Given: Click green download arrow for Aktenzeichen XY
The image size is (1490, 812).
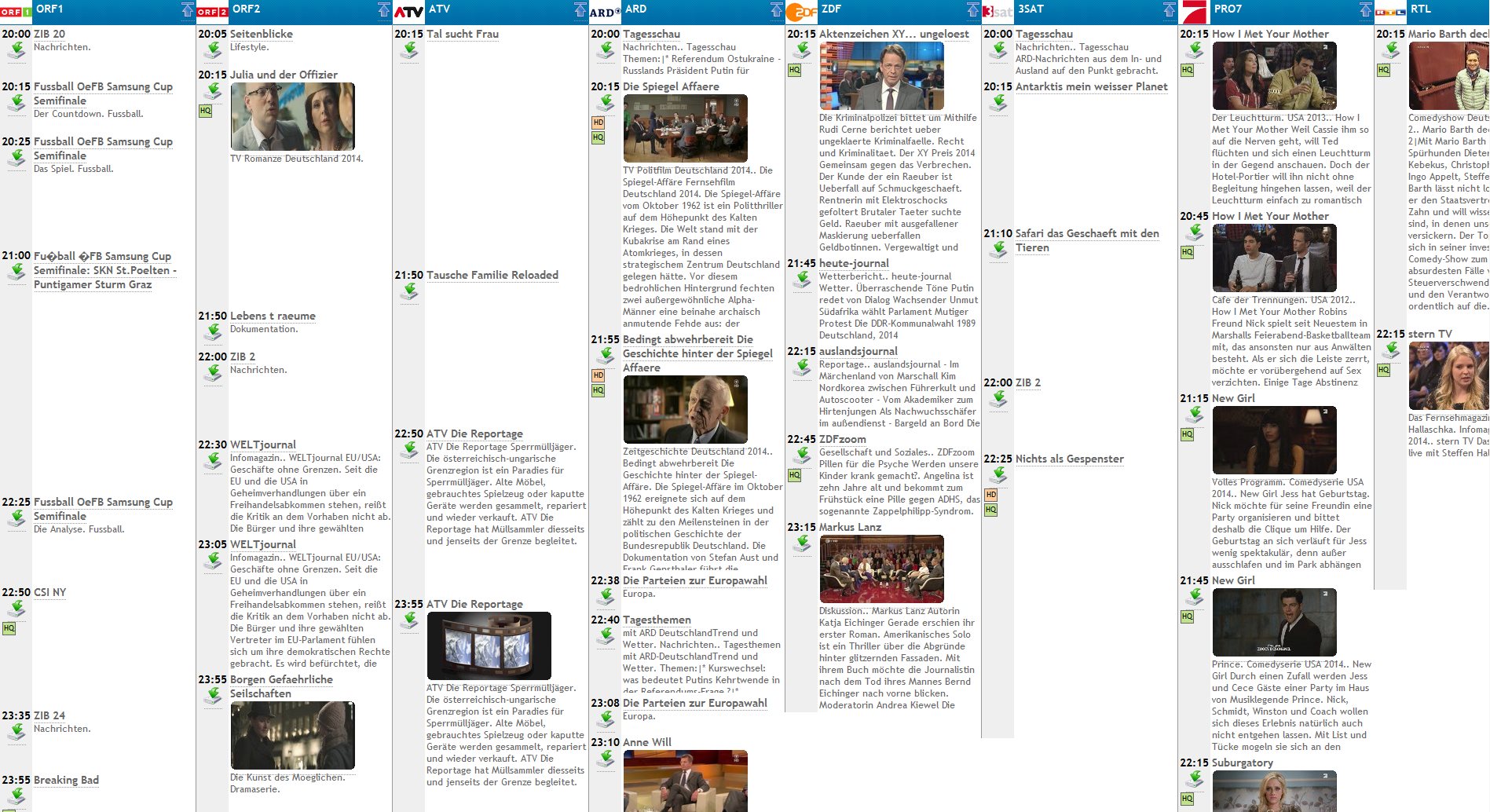Looking at the screenshot, I should pos(802,51).
